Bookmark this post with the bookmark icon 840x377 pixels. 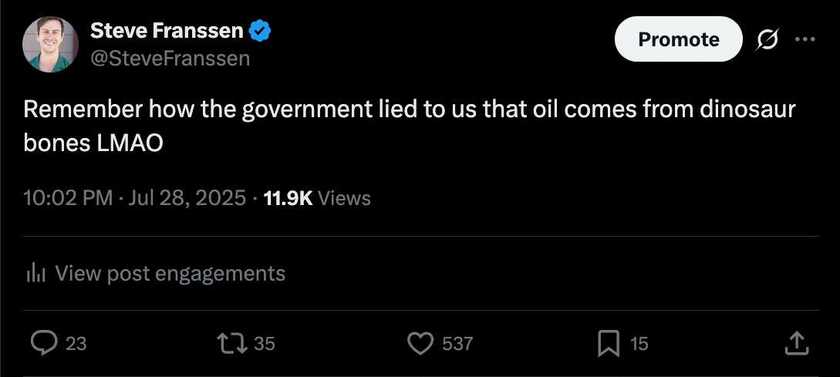coord(609,343)
